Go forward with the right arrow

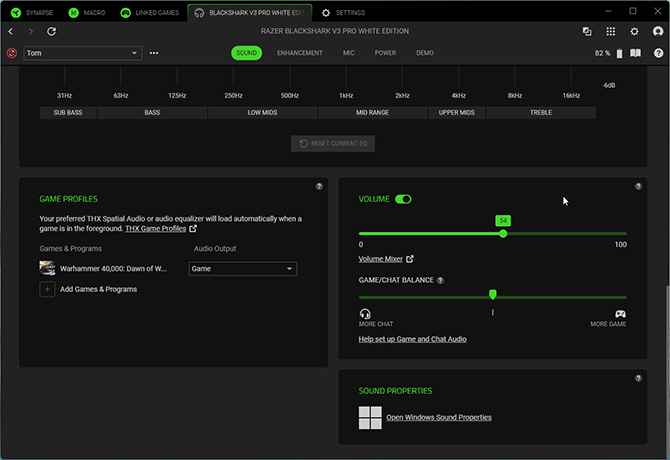click(x=30, y=31)
